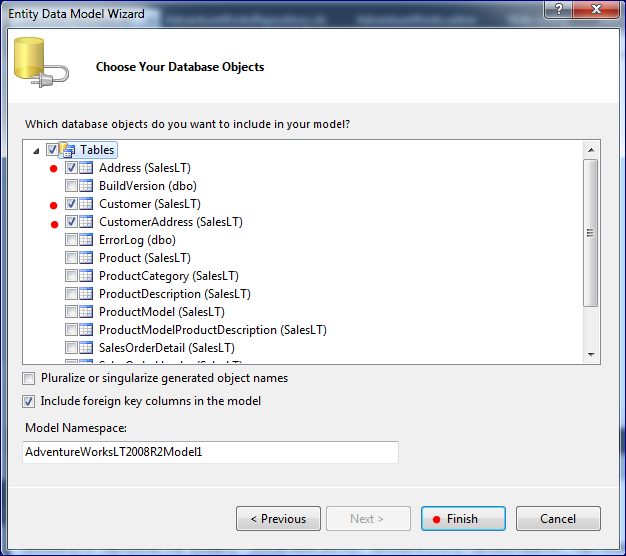Go back with the Previous button
The width and height of the screenshot is (626, 556).
click(278, 518)
